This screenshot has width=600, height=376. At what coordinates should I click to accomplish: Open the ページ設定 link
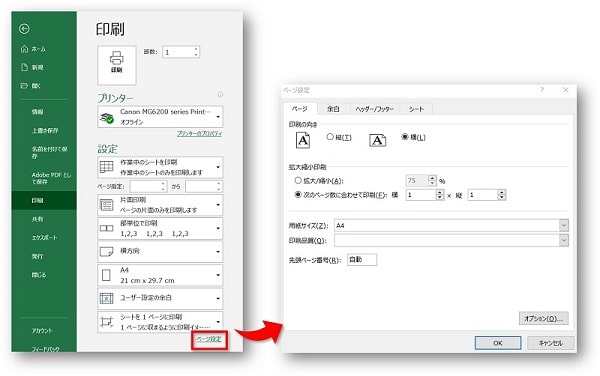pos(209,339)
